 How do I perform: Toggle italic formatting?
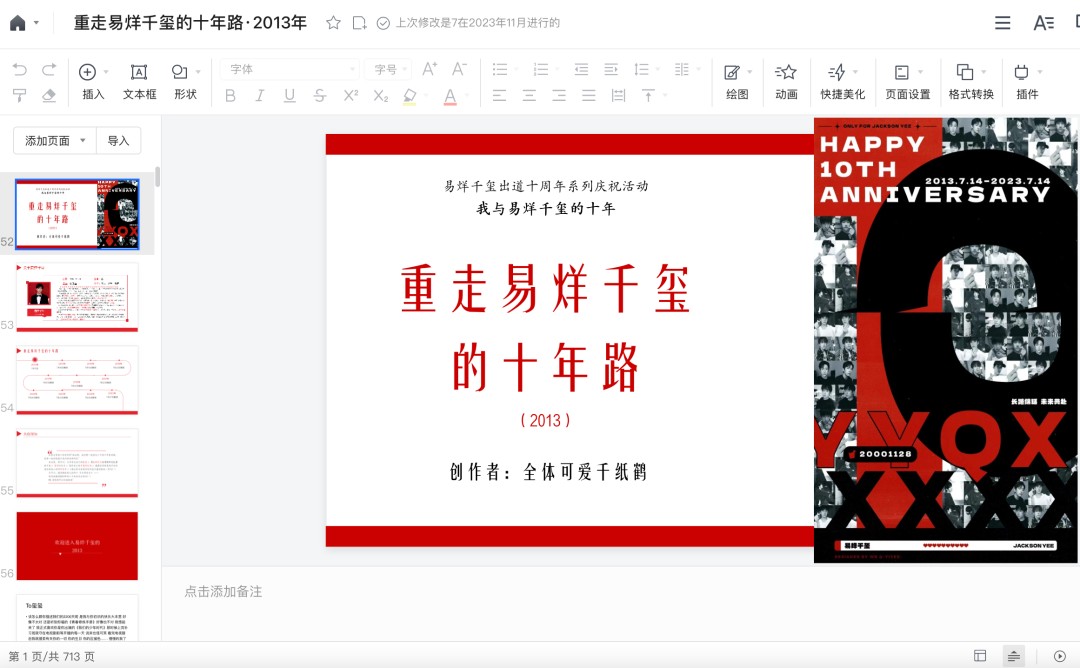(258, 94)
